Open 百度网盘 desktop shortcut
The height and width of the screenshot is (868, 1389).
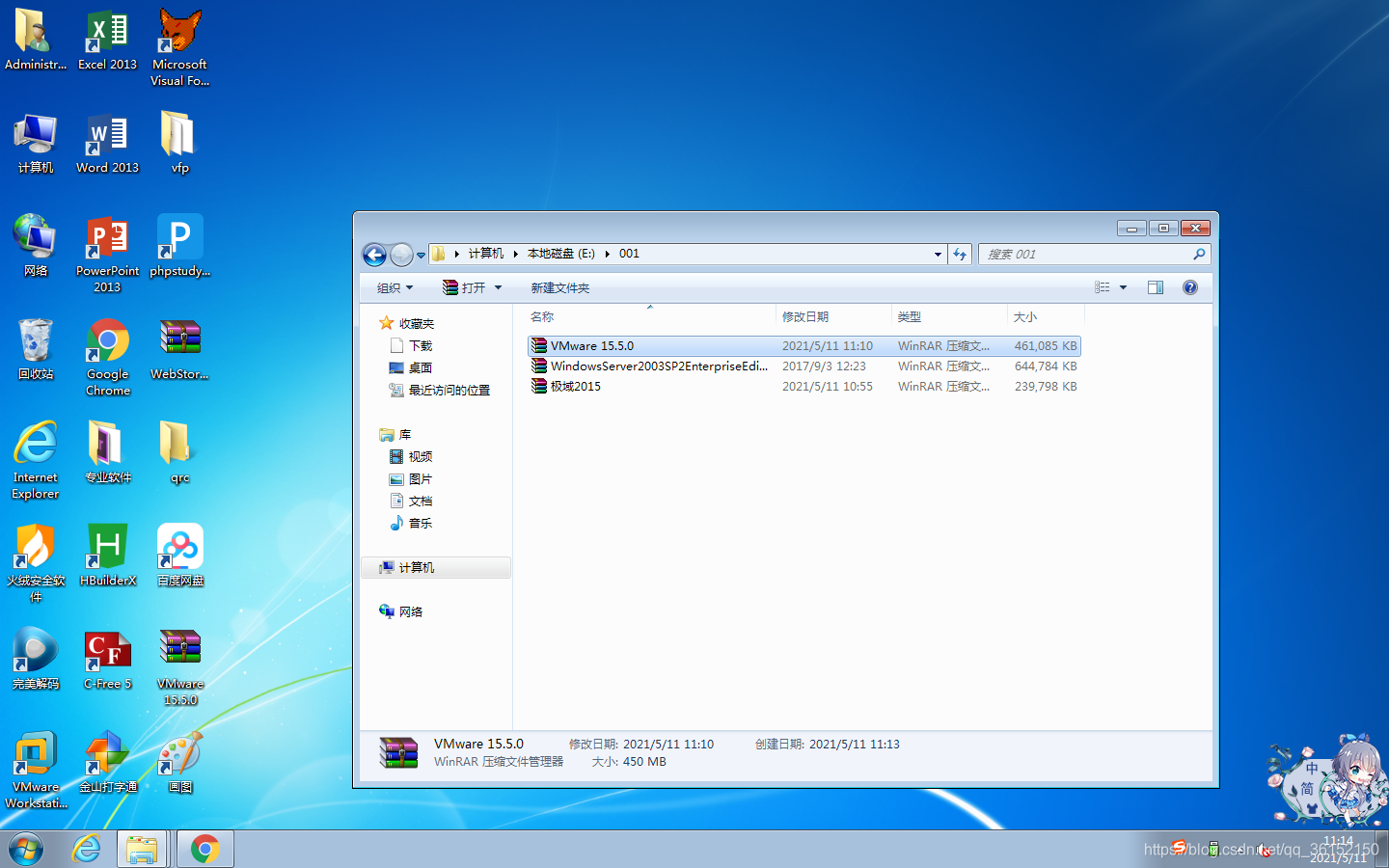tap(179, 556)
